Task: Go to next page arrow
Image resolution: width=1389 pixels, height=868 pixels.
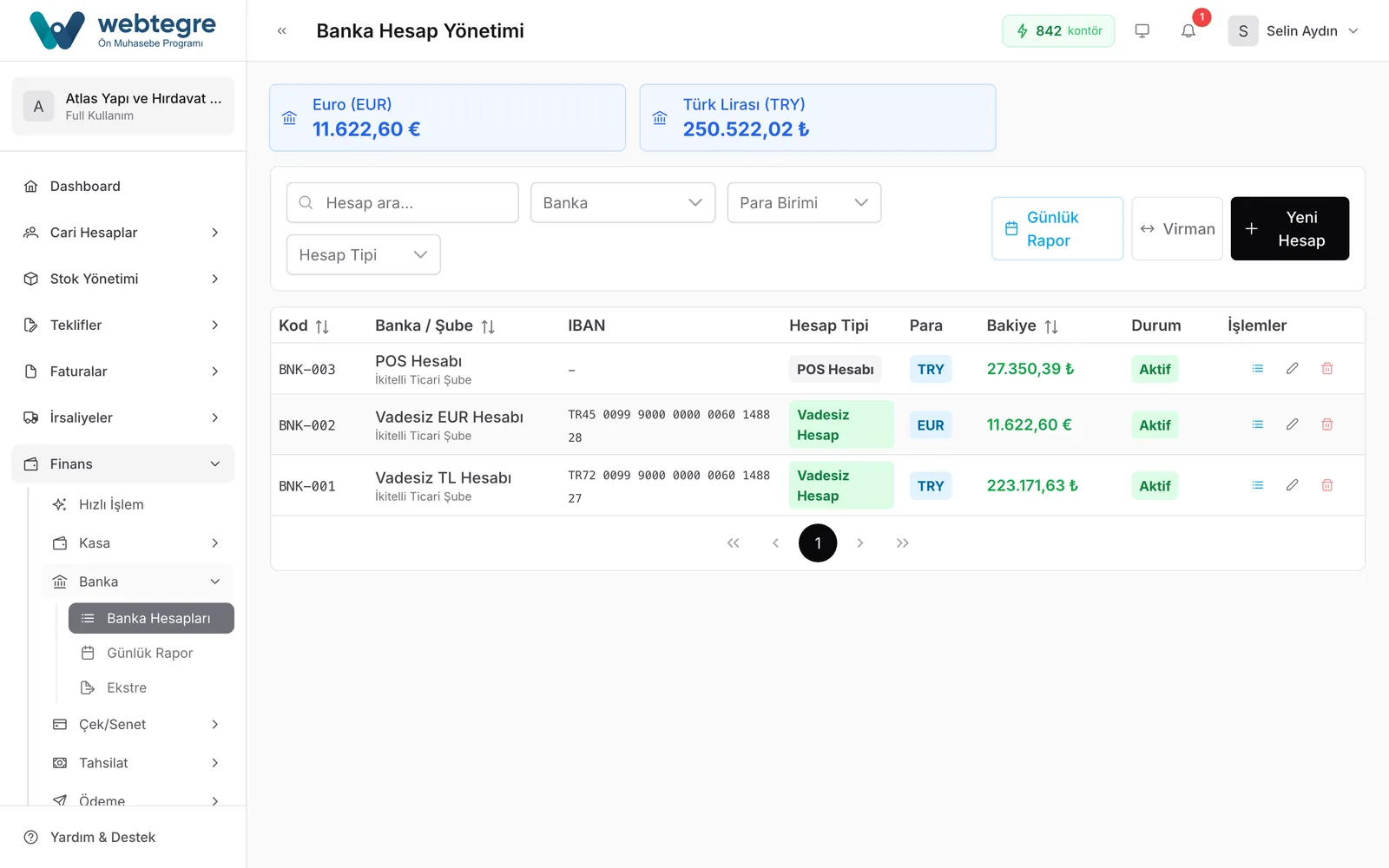Action: coord(860,543)
